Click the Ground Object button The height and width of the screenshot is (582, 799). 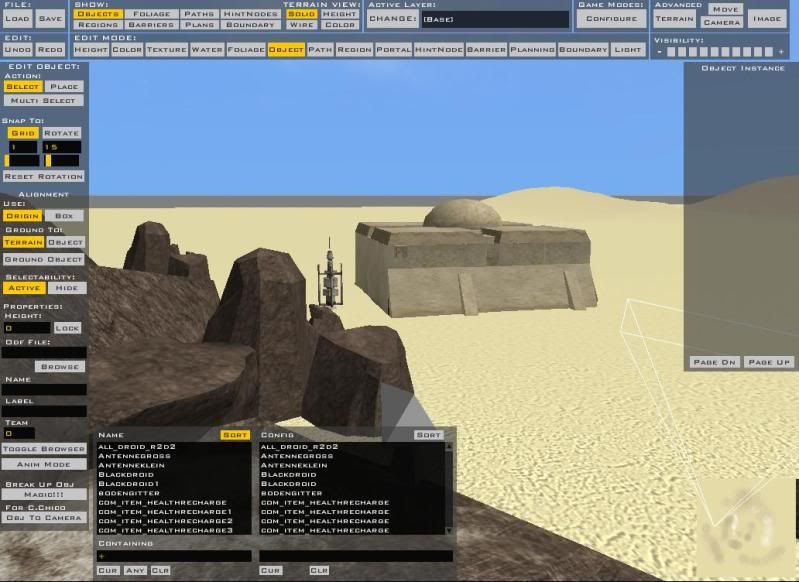click(x=43, y=259)
